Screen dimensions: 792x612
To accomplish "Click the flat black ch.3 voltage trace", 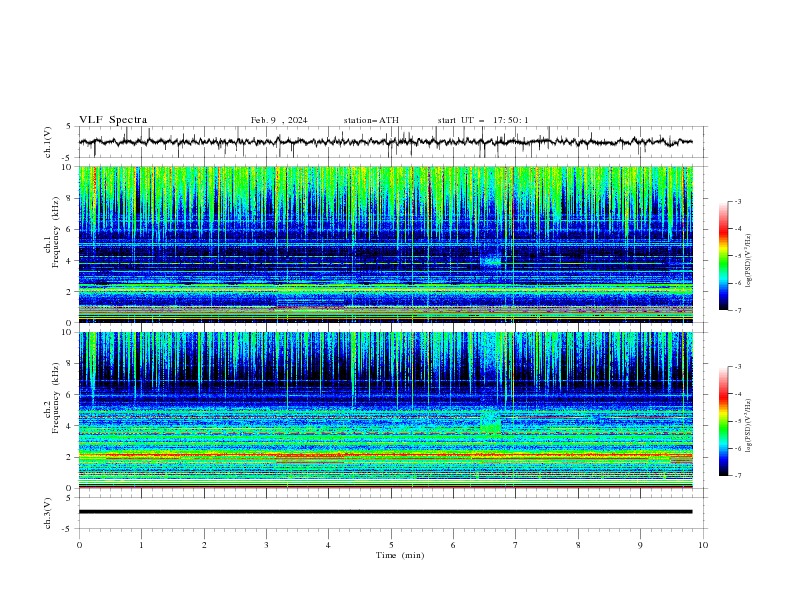I will click(385, 512).
